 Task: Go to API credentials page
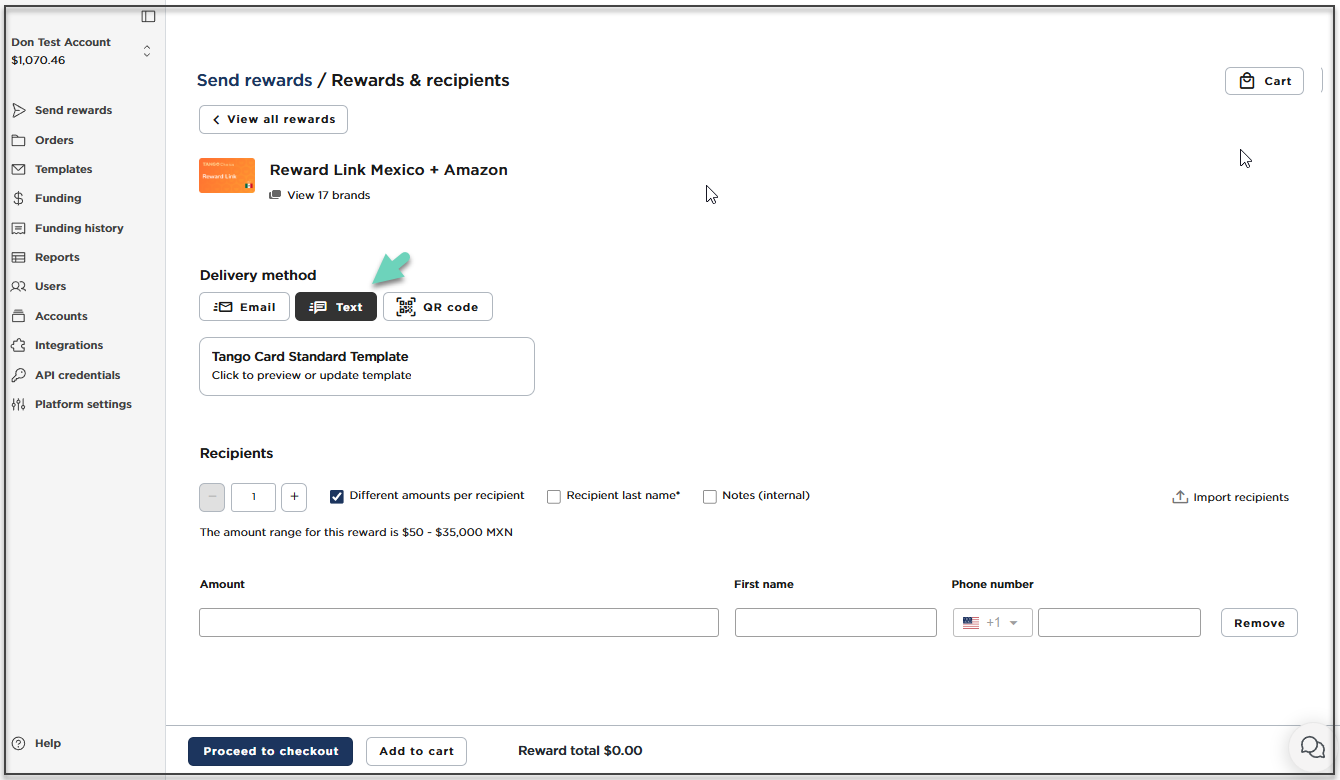77,375
